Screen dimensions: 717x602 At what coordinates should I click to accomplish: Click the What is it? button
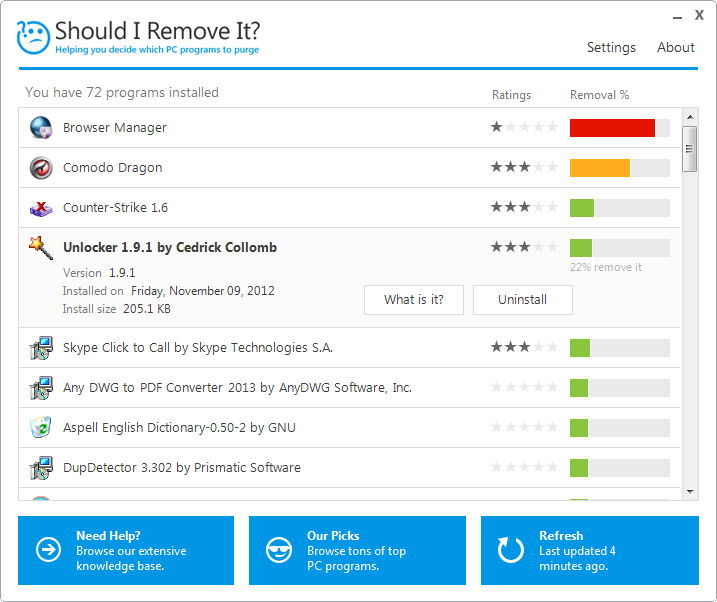pos(414,300)
